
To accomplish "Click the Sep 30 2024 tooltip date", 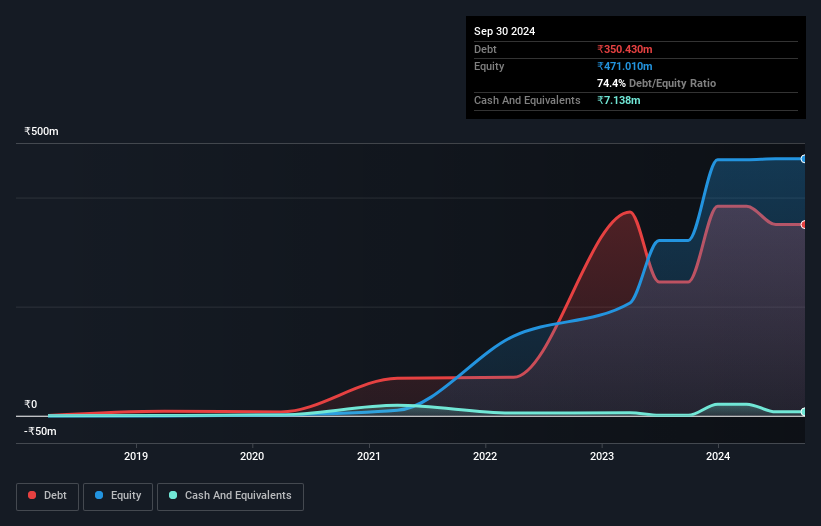I will [x=504, y=31].
